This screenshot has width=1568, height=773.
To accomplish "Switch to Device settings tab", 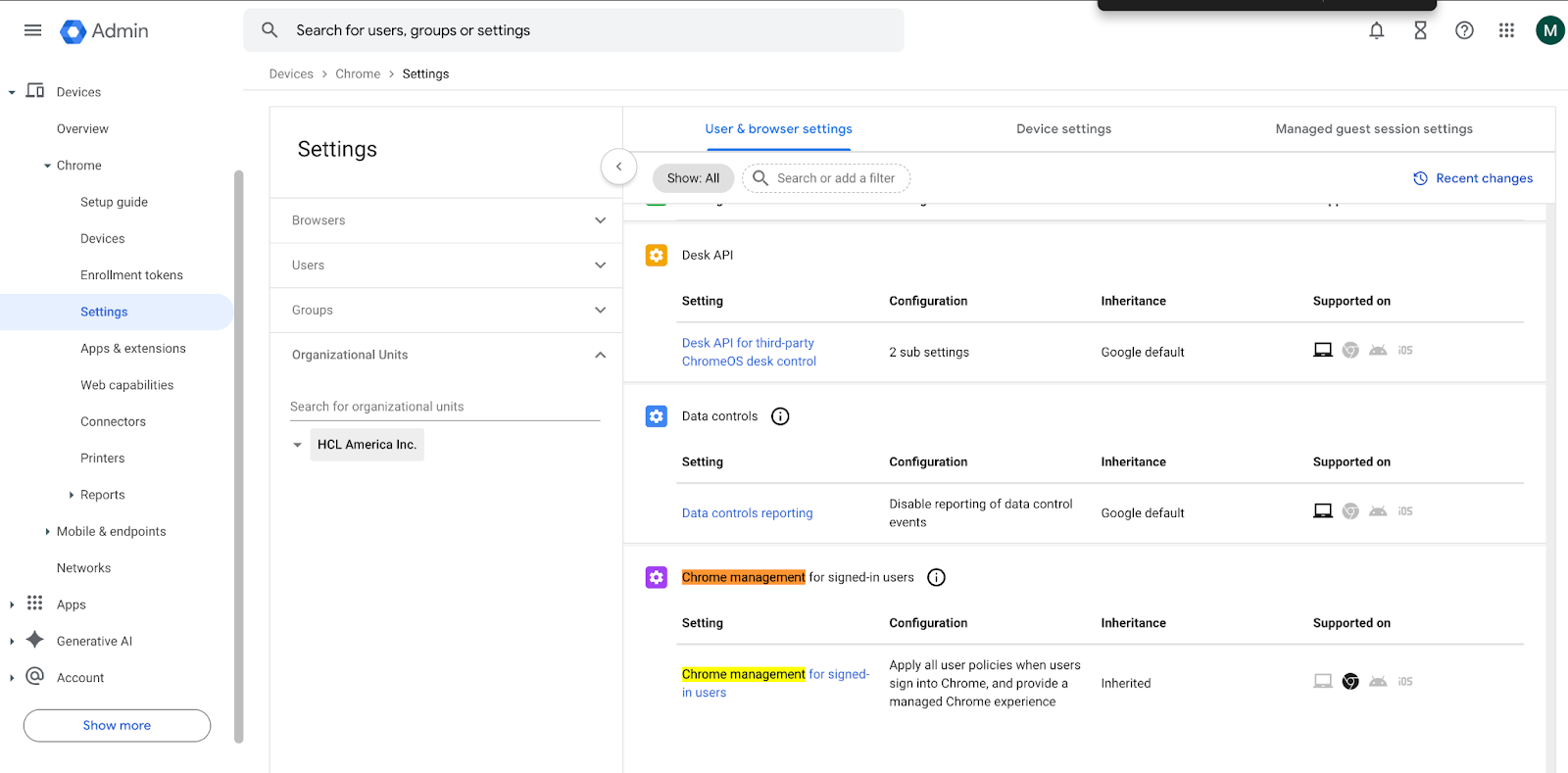I will [1063, 129].
